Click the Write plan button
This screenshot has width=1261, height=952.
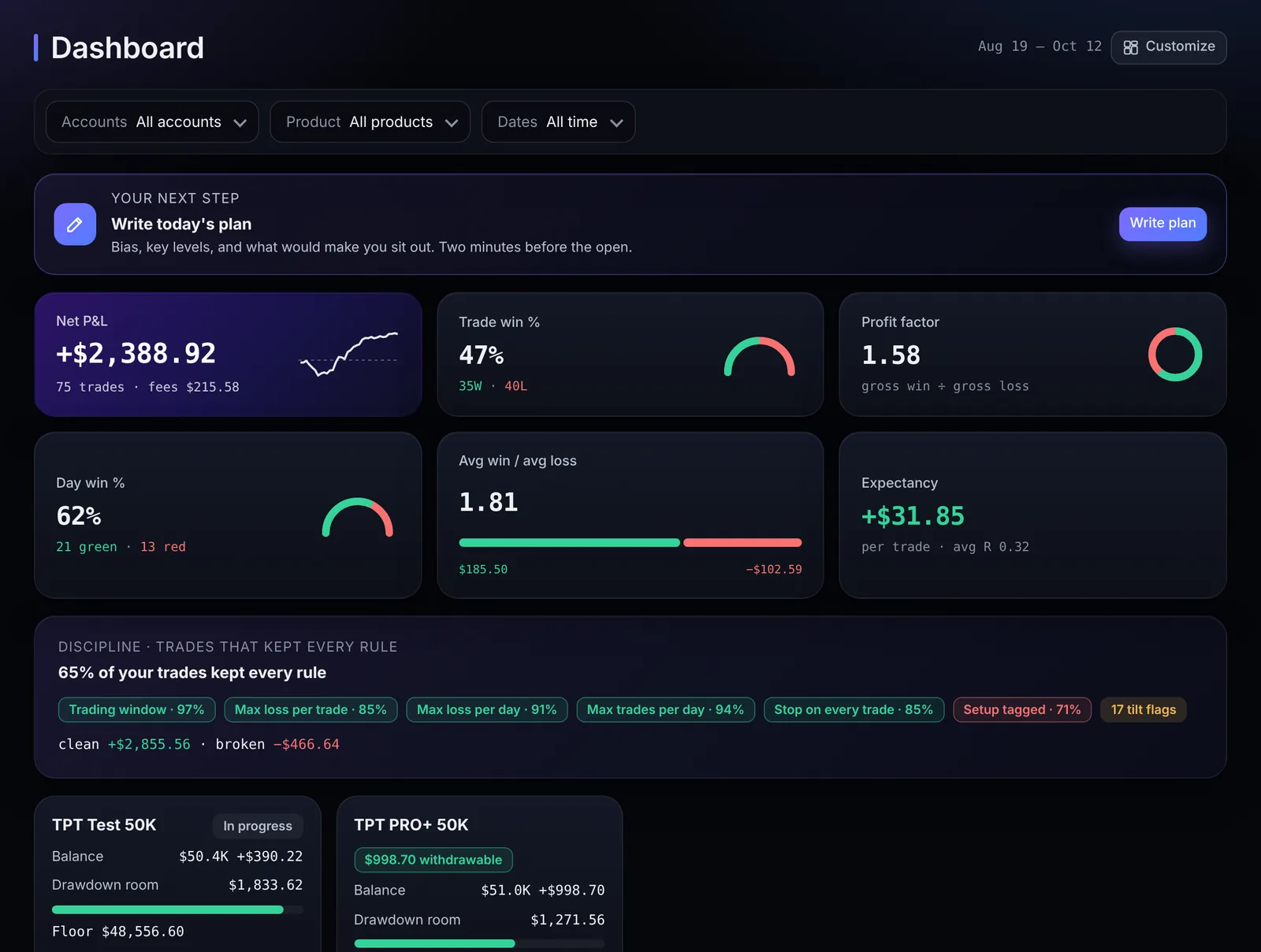click(x=1162, y=224)
